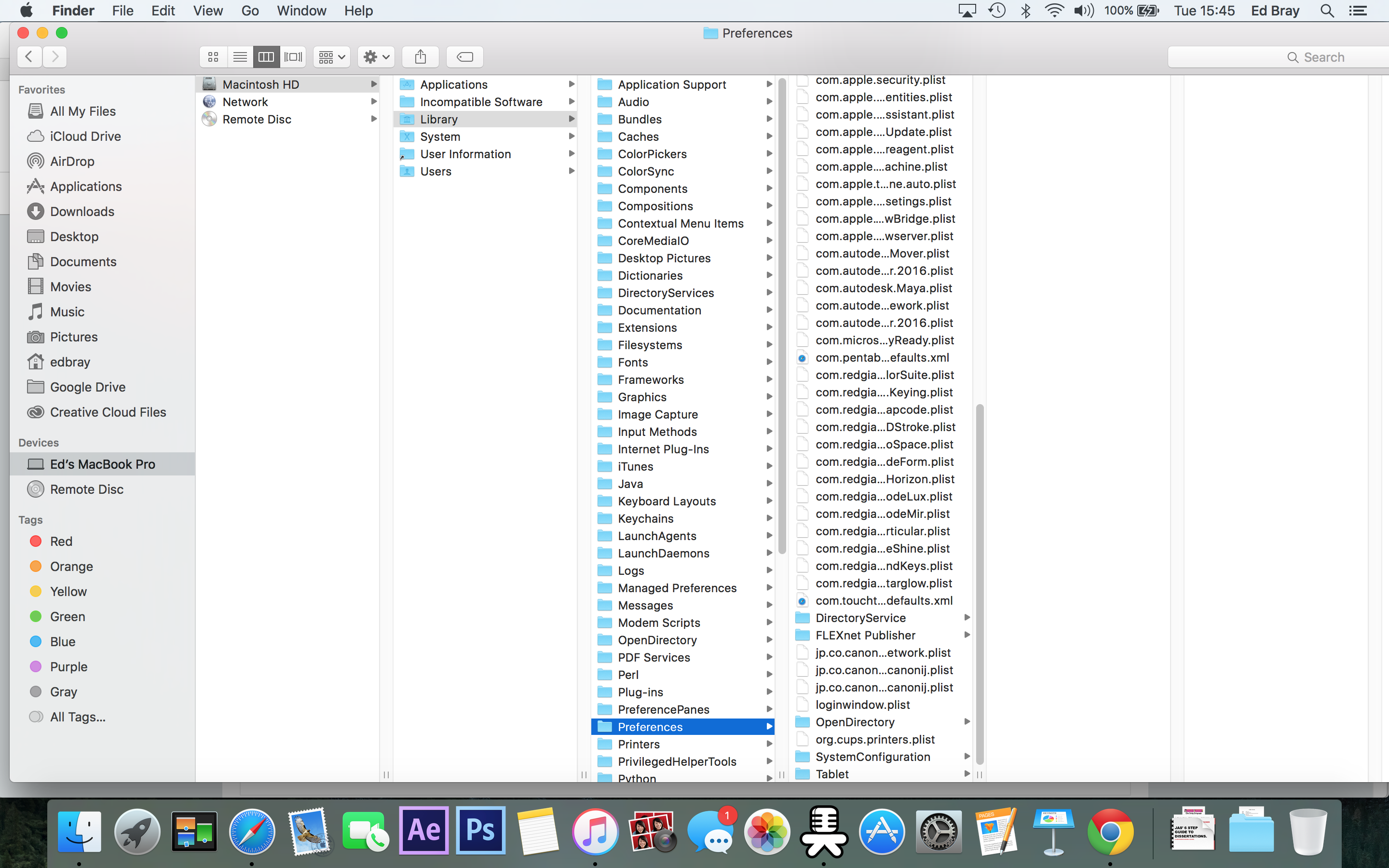Open the item arrangement dropdown

coord(332,57)
